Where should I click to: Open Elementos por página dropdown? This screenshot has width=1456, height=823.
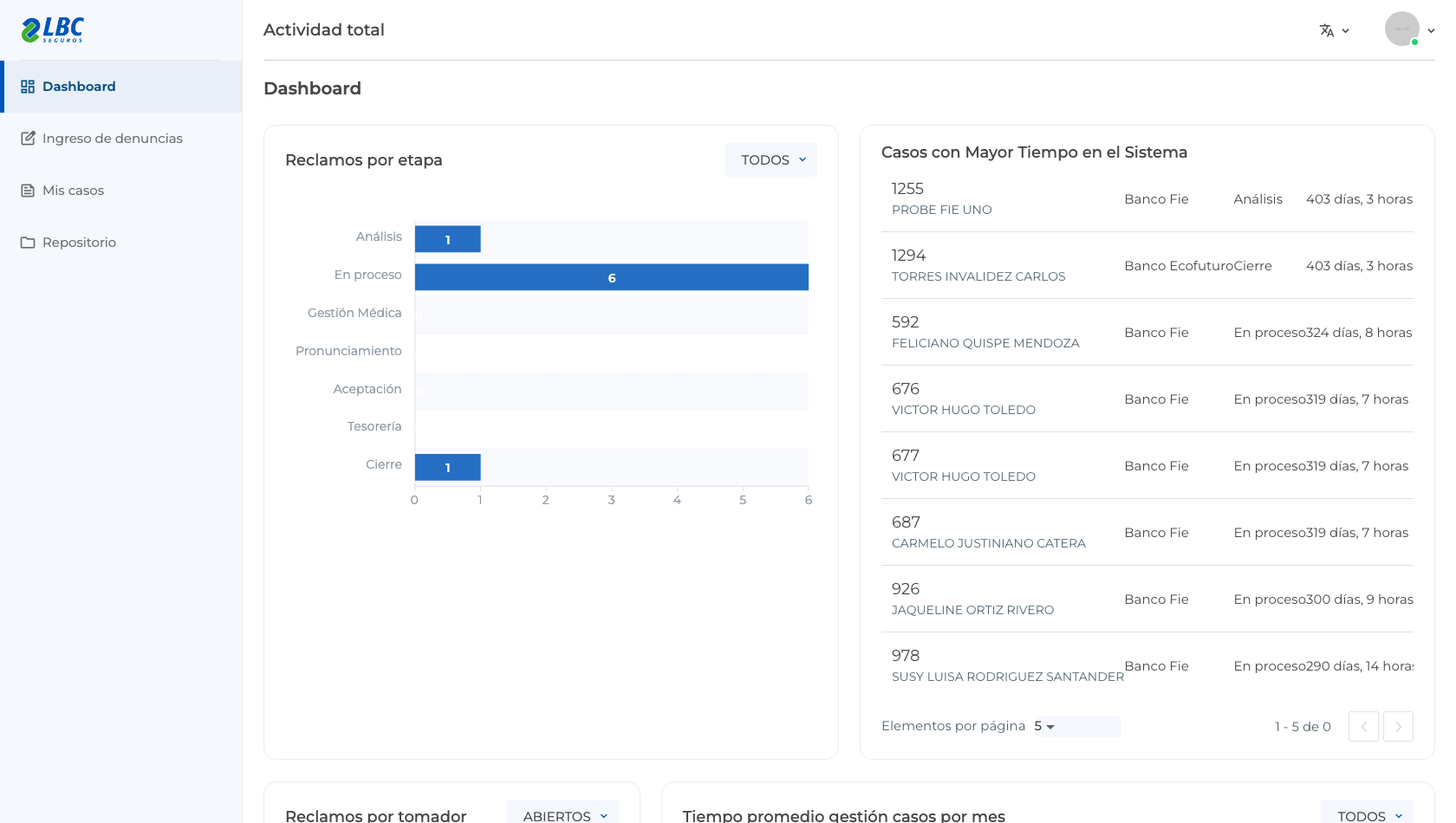point(1076,726)
